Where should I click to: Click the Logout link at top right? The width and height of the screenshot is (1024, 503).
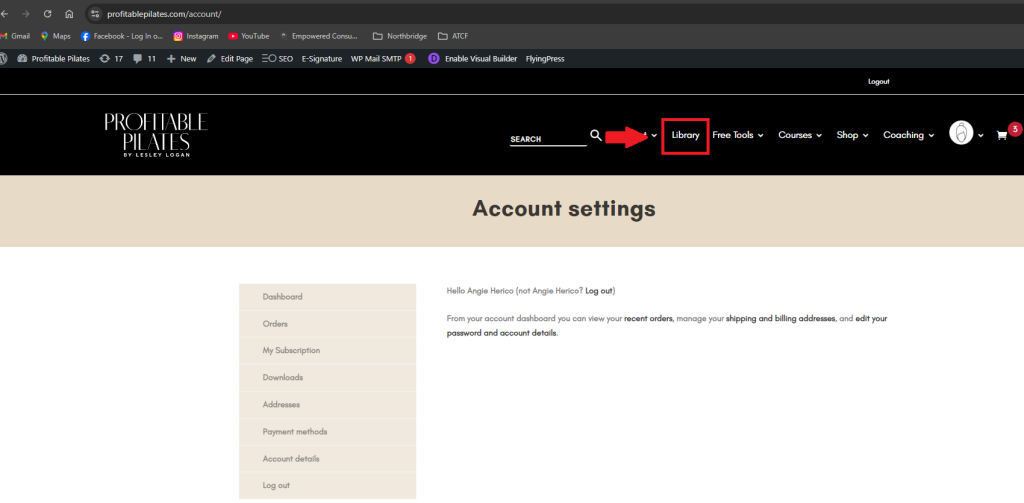tap(878, 82)
